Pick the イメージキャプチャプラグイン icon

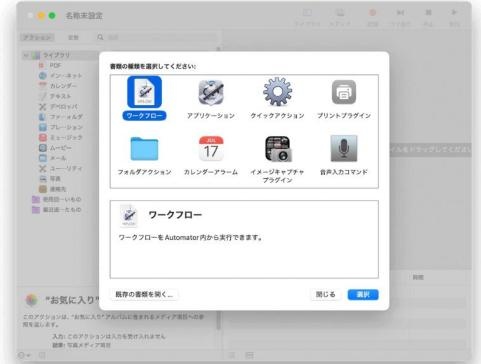278,149
